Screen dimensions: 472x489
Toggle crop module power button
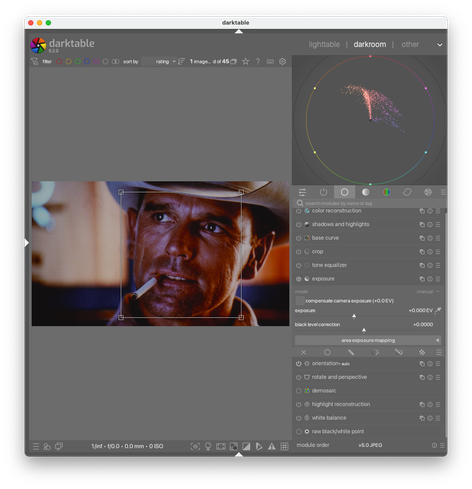pyautogui.click(x=299, y=252)
